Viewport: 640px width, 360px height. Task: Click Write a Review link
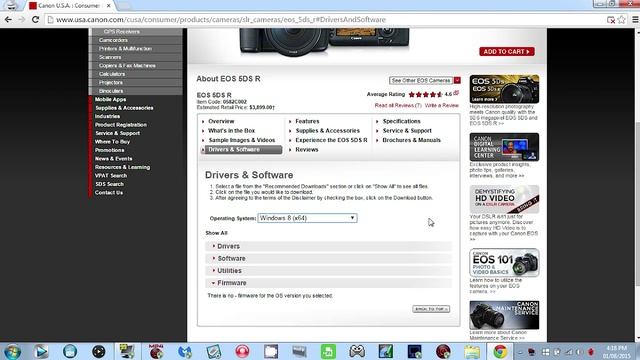(442, 105)
